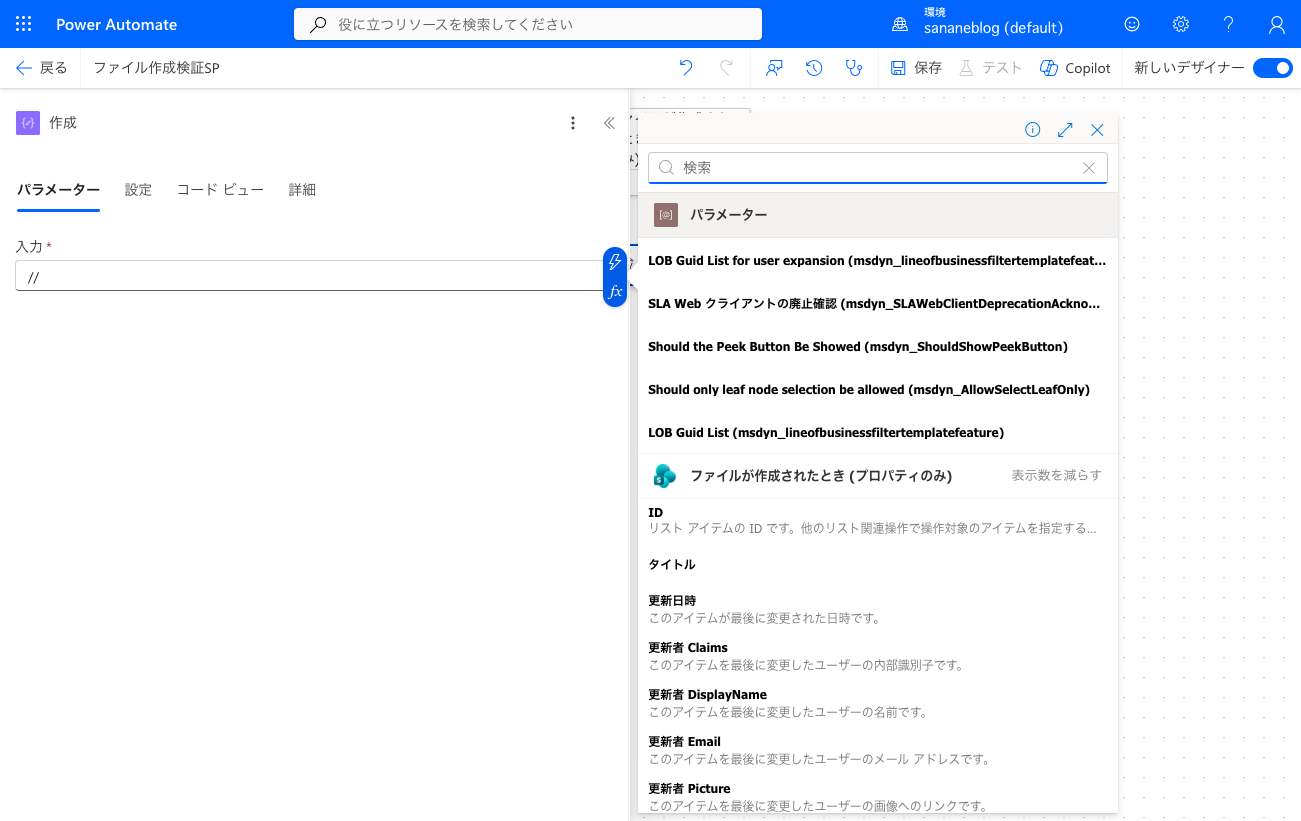This screenshot has width=1301, height=821.
Task: Save the flow with 保存
Action: pos(916,68)
